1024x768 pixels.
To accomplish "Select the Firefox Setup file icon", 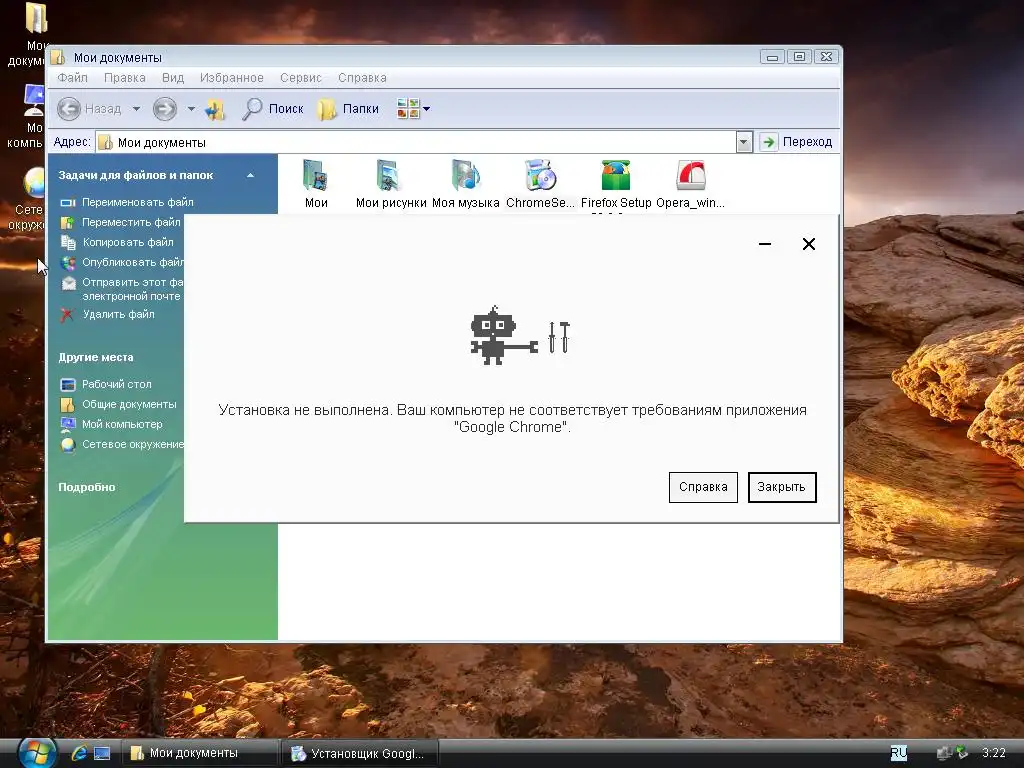I will coord(615,176).
